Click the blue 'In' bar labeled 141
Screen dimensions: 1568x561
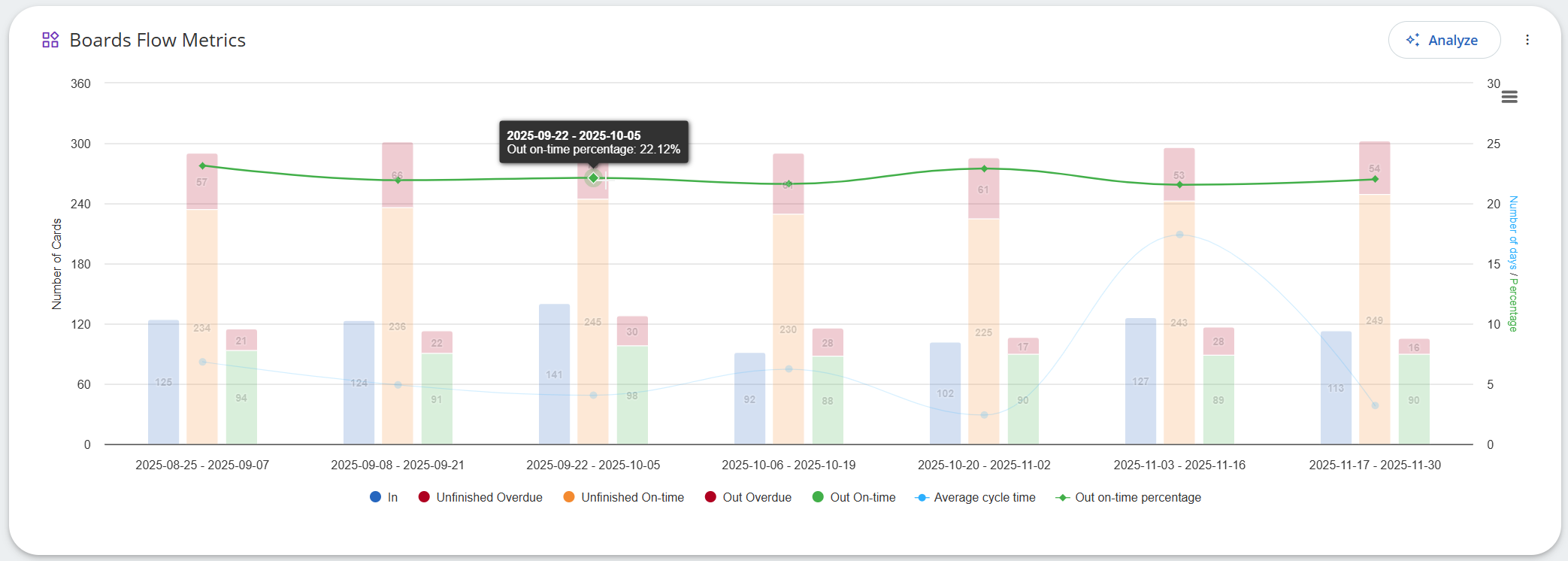click(554, 374)
